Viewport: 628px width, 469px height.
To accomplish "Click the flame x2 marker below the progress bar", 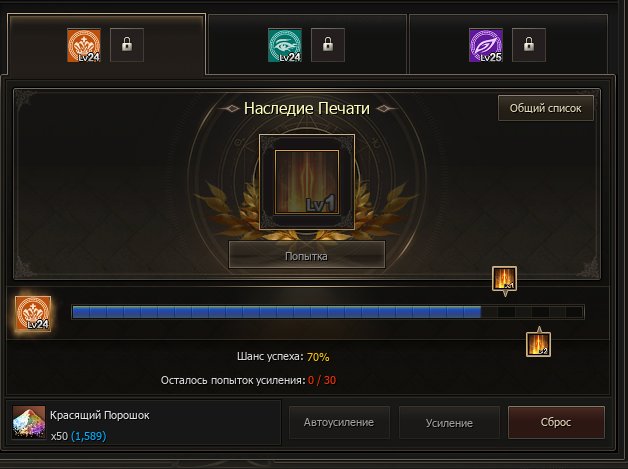I will point(538,344).
